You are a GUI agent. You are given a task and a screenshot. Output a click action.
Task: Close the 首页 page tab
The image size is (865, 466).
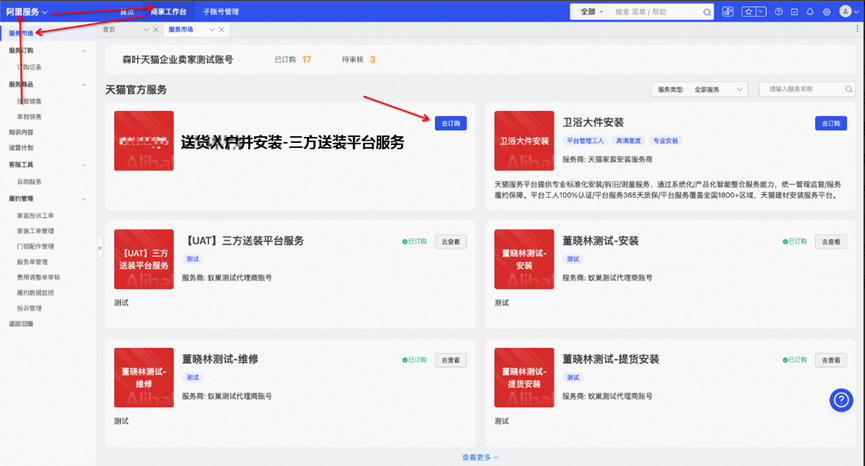(x=156, y=30)
